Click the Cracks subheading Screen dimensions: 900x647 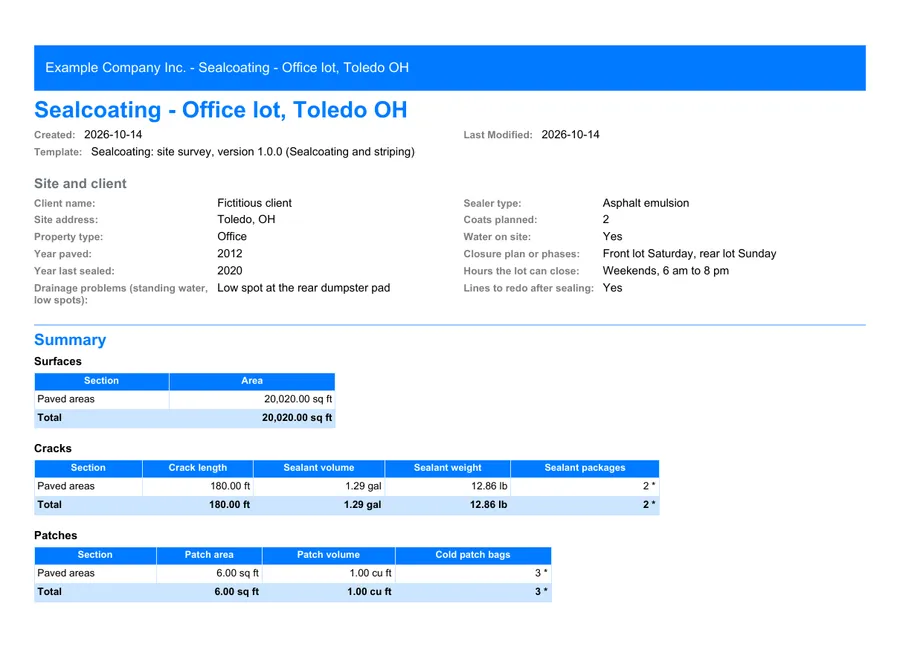53,448
